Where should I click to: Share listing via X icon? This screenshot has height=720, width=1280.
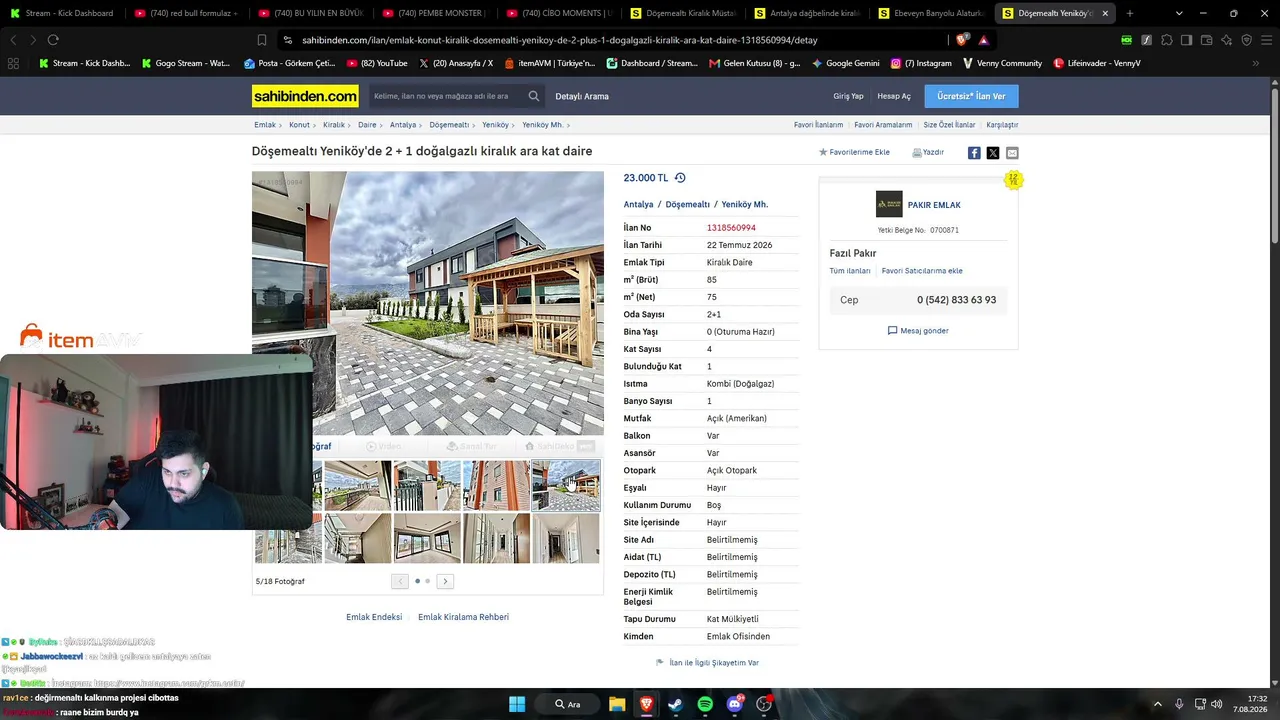pos(993,153)
